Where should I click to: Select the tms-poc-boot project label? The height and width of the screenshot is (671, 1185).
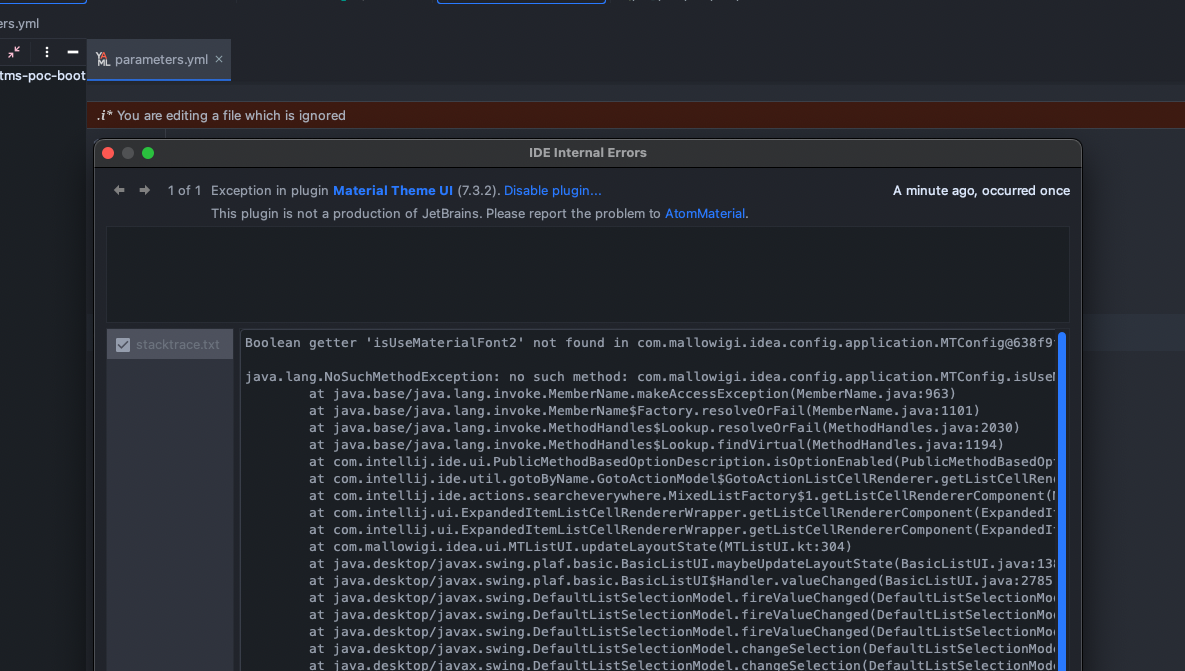tap(43, 75)
